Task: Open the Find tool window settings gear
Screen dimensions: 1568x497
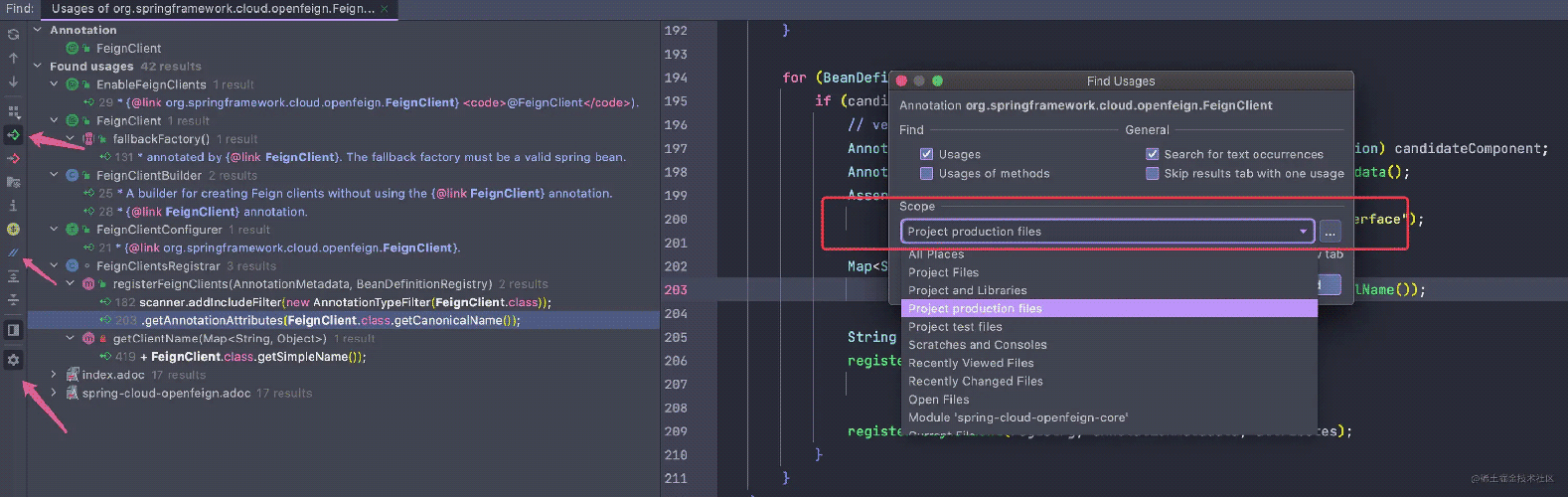Action: tap(13, 360)
